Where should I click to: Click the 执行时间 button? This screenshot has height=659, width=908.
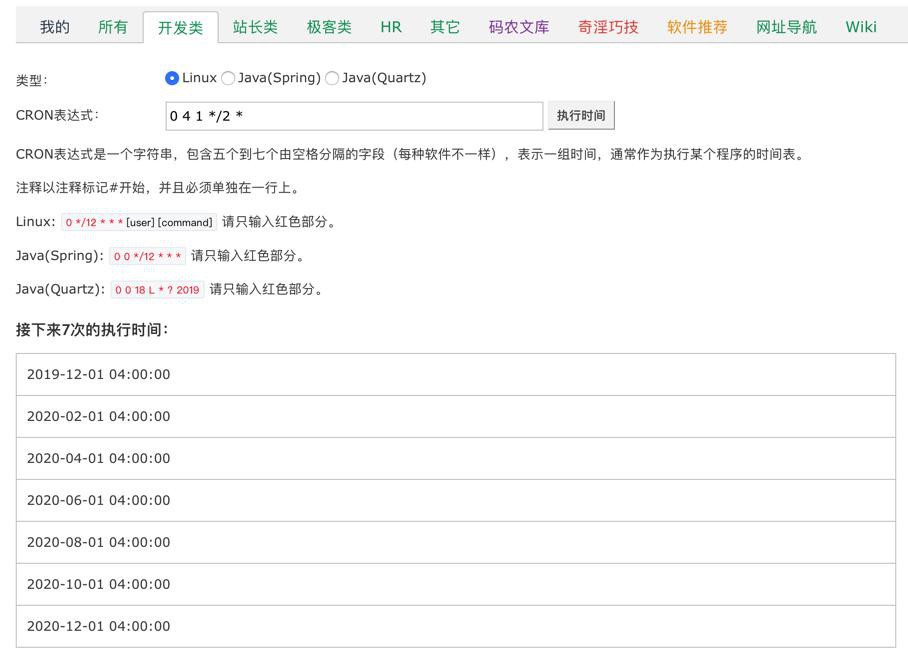[x=581, y=116]
